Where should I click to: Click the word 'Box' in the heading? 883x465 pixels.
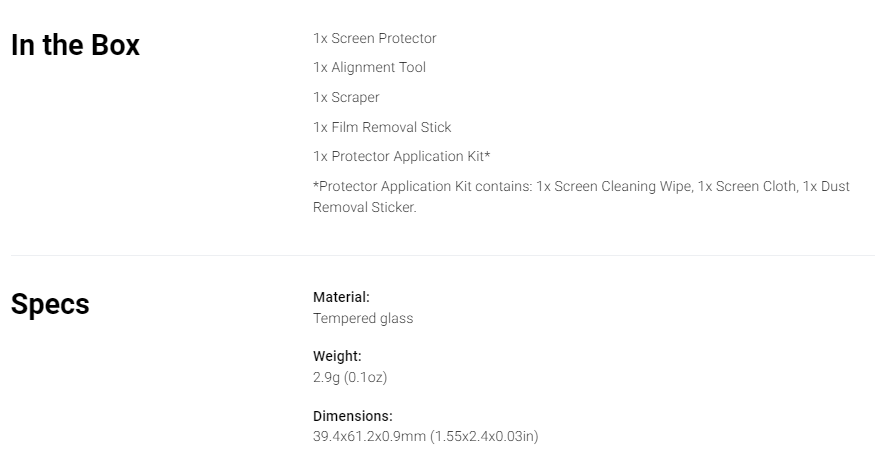[x=115, y=45]
